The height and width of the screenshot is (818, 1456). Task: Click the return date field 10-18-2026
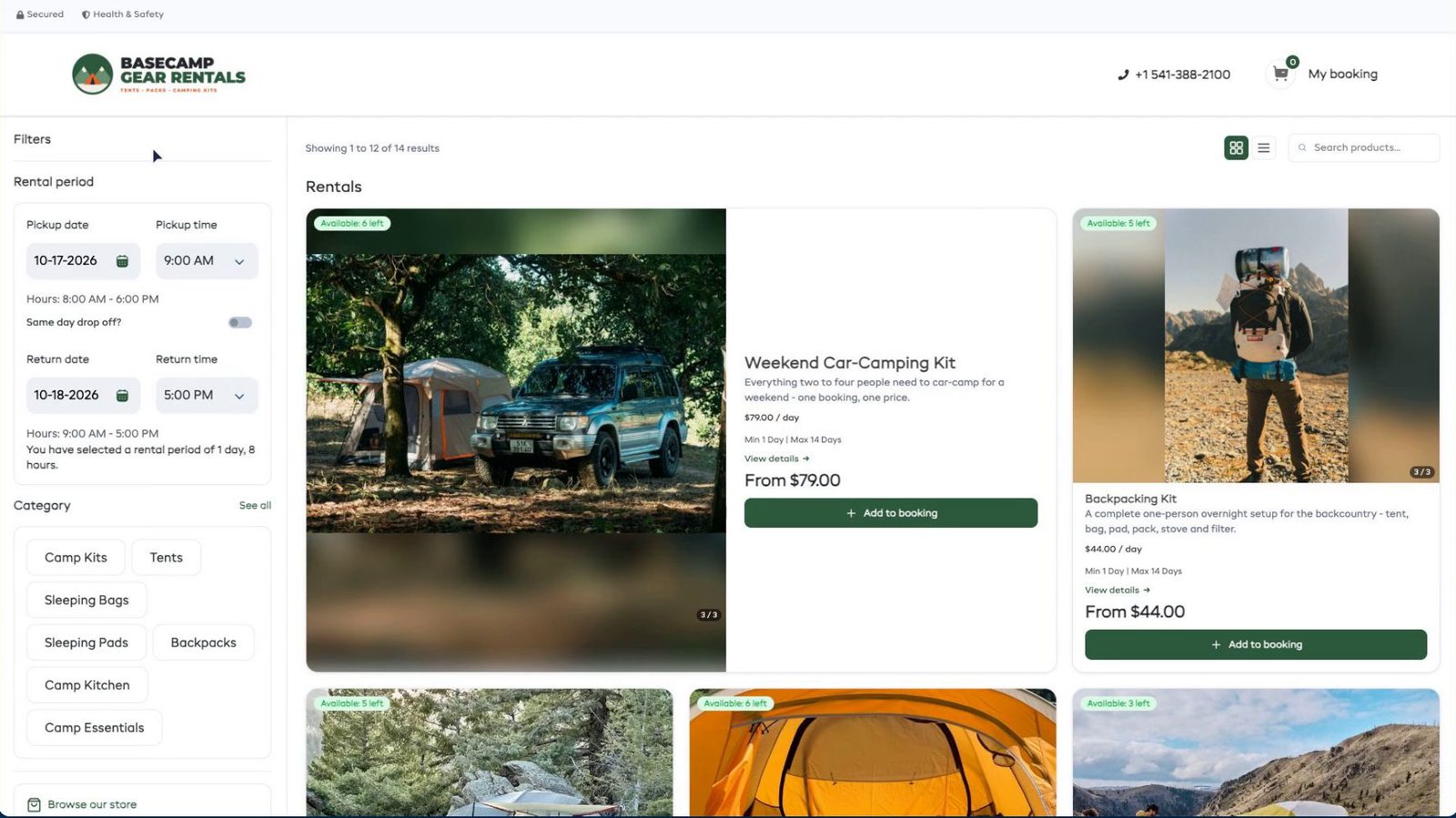83,396
